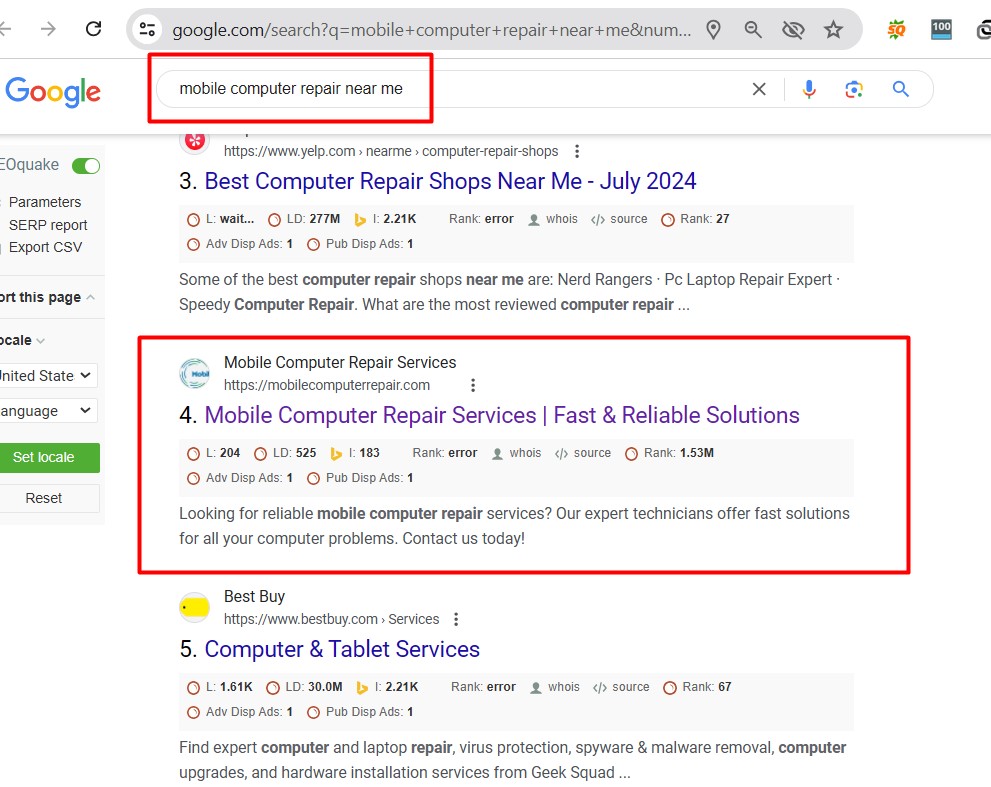This screenshot has width=991, height=787.
Task: Open Best Computer Repair Shops Near Me result
Action: 450,181
